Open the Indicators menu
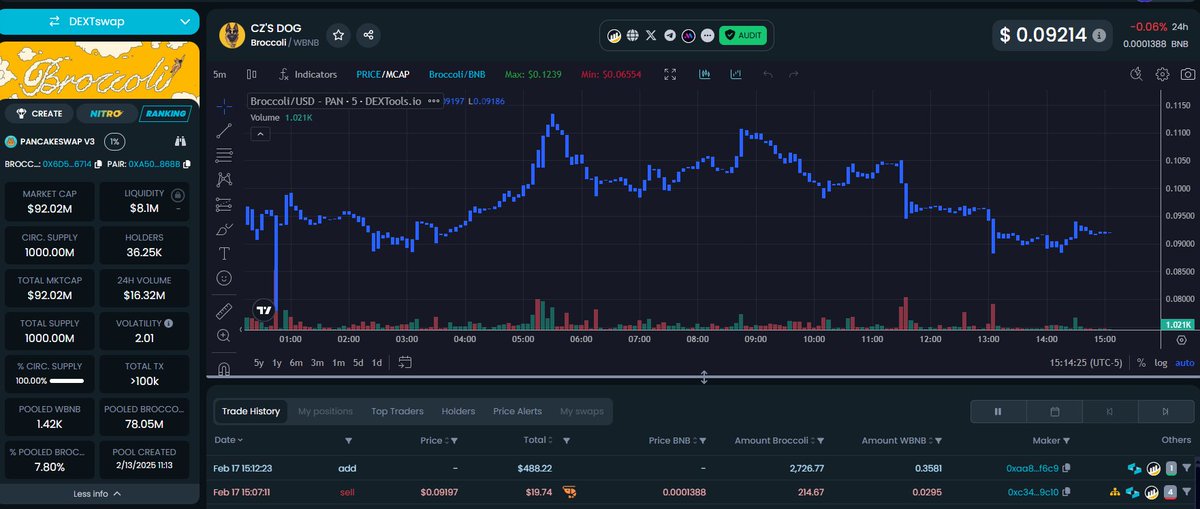 308,74
